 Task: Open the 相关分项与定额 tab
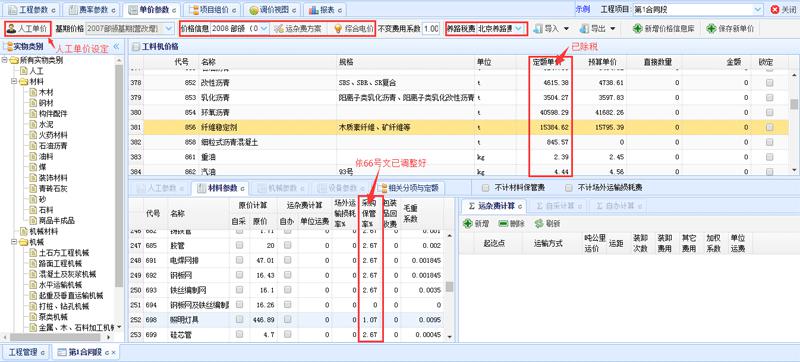tap(410, 188)
